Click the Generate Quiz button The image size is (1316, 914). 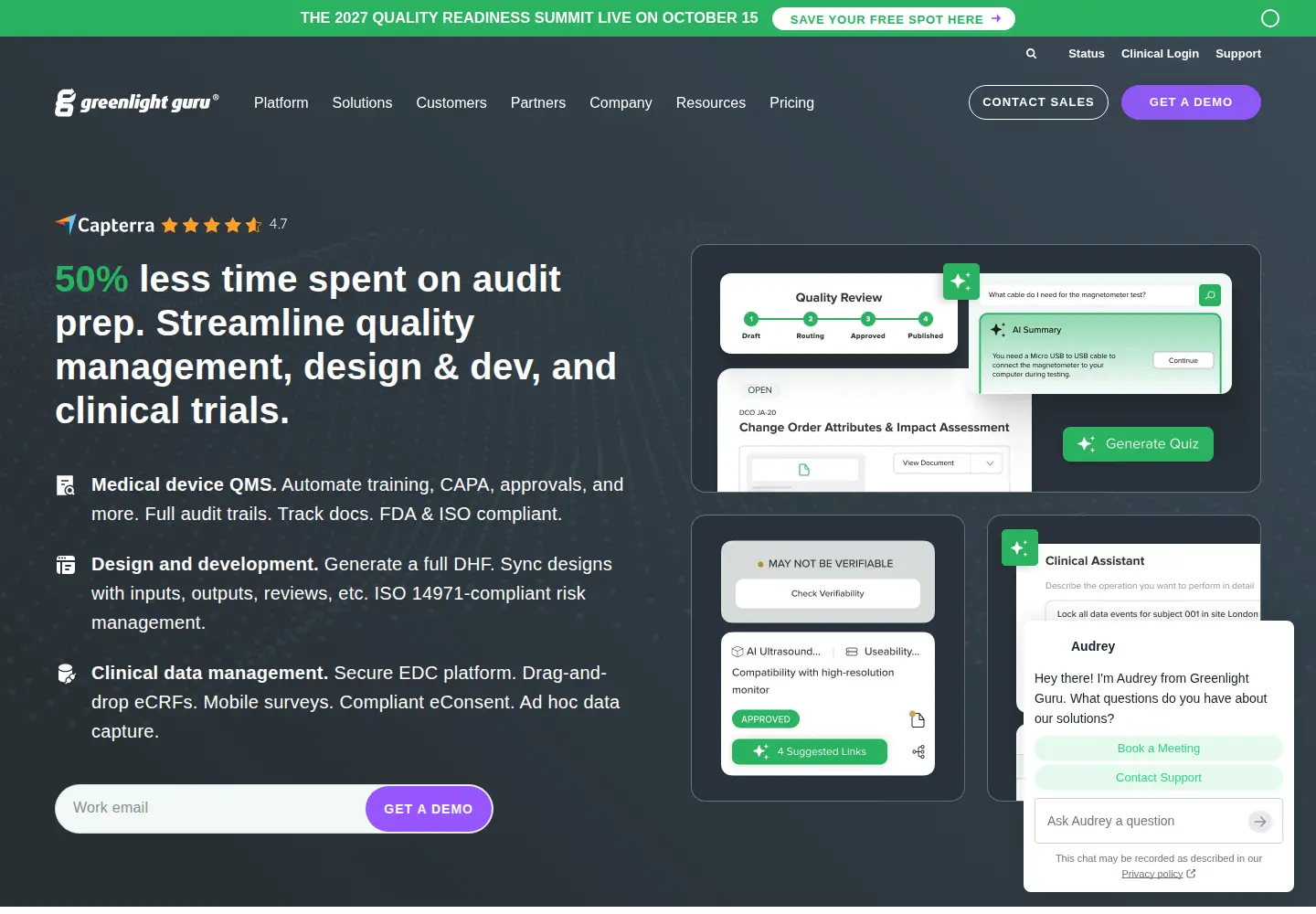coord(1138,444)
